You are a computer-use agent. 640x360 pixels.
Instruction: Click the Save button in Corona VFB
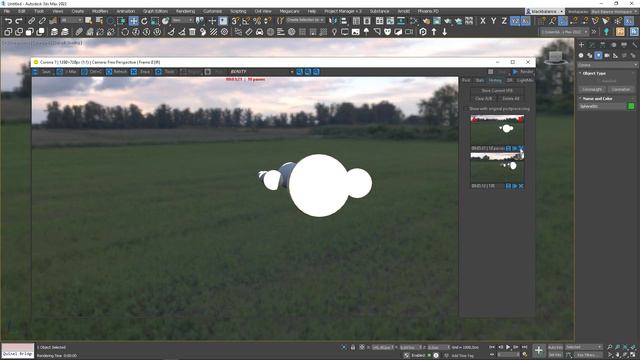pyautogui.click(x=42, y=72)
